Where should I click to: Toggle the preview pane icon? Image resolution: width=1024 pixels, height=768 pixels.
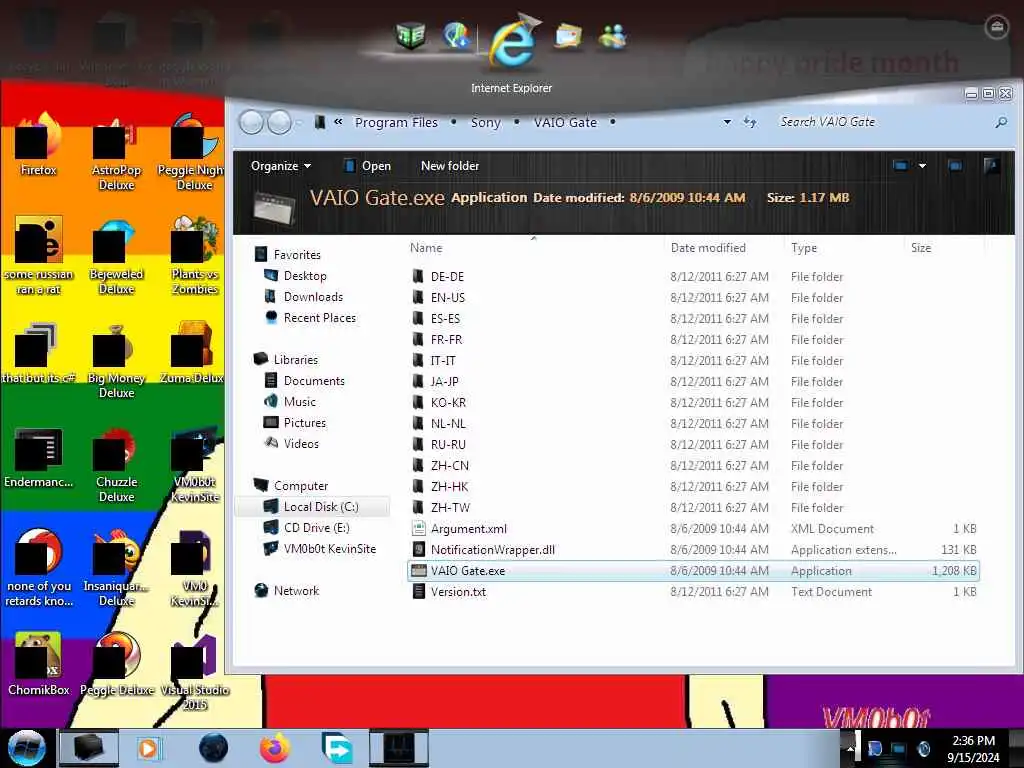[955, 166]
